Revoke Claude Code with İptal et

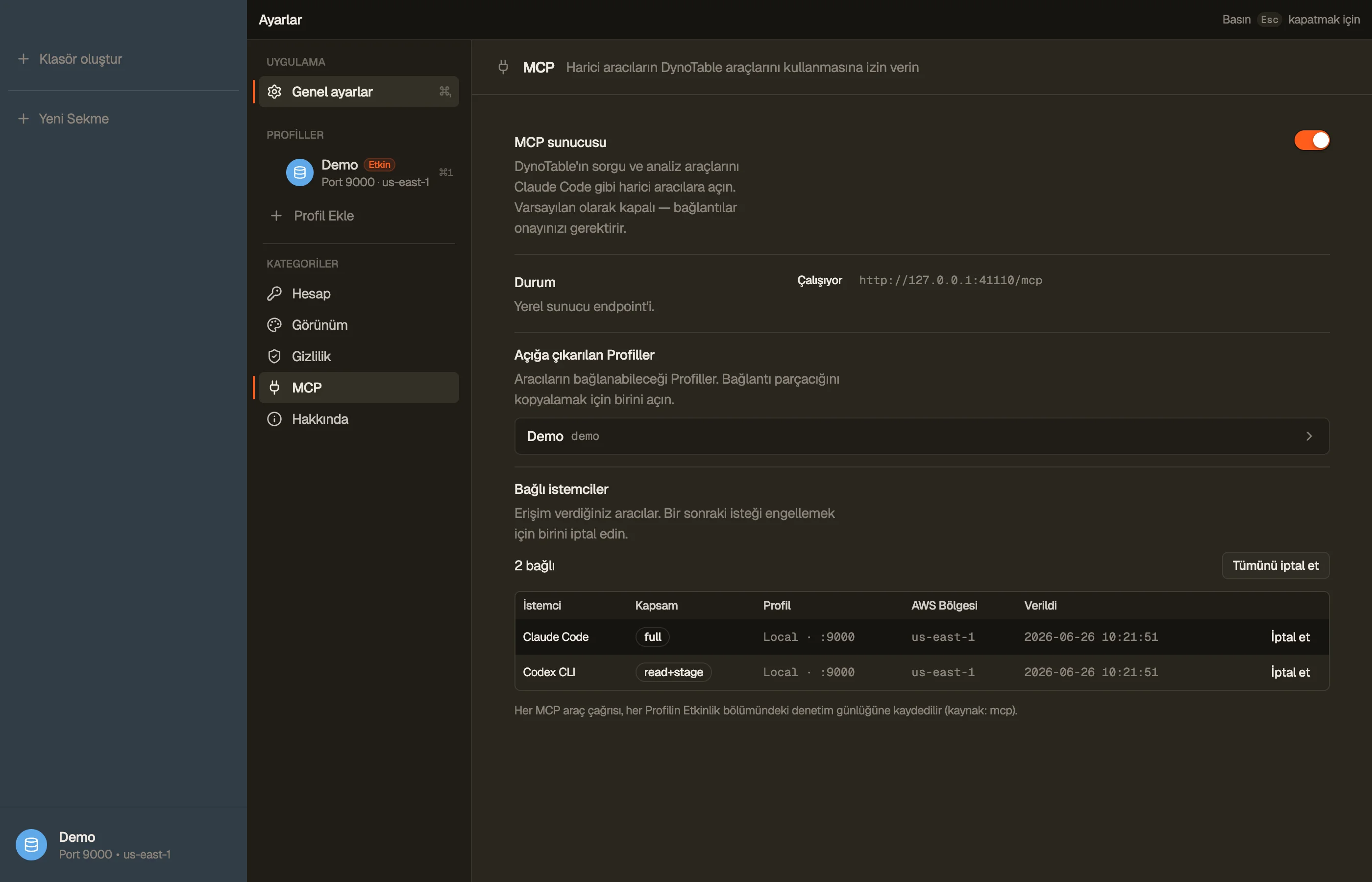click(1290, 637)
